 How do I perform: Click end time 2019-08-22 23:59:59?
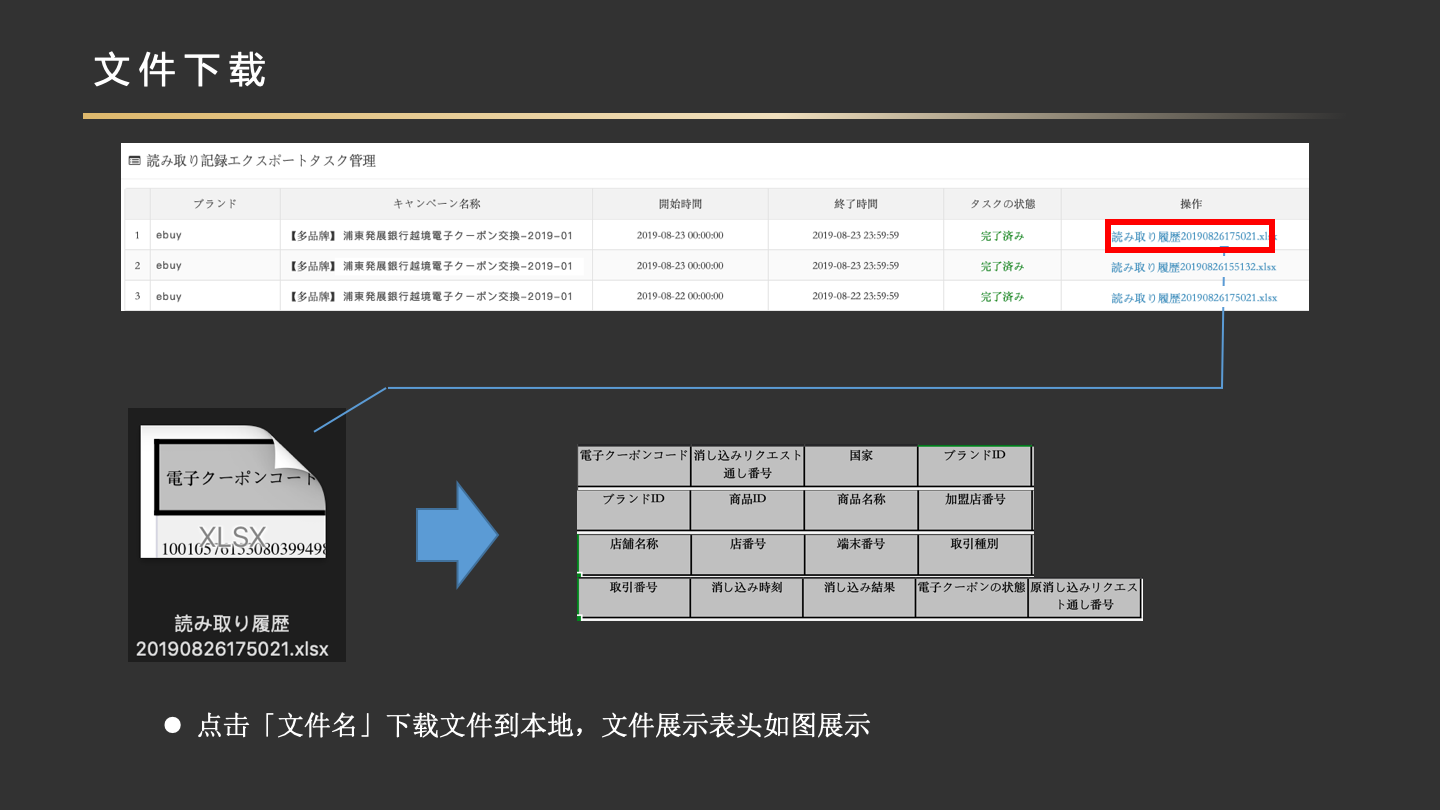(x=856, y=297)
